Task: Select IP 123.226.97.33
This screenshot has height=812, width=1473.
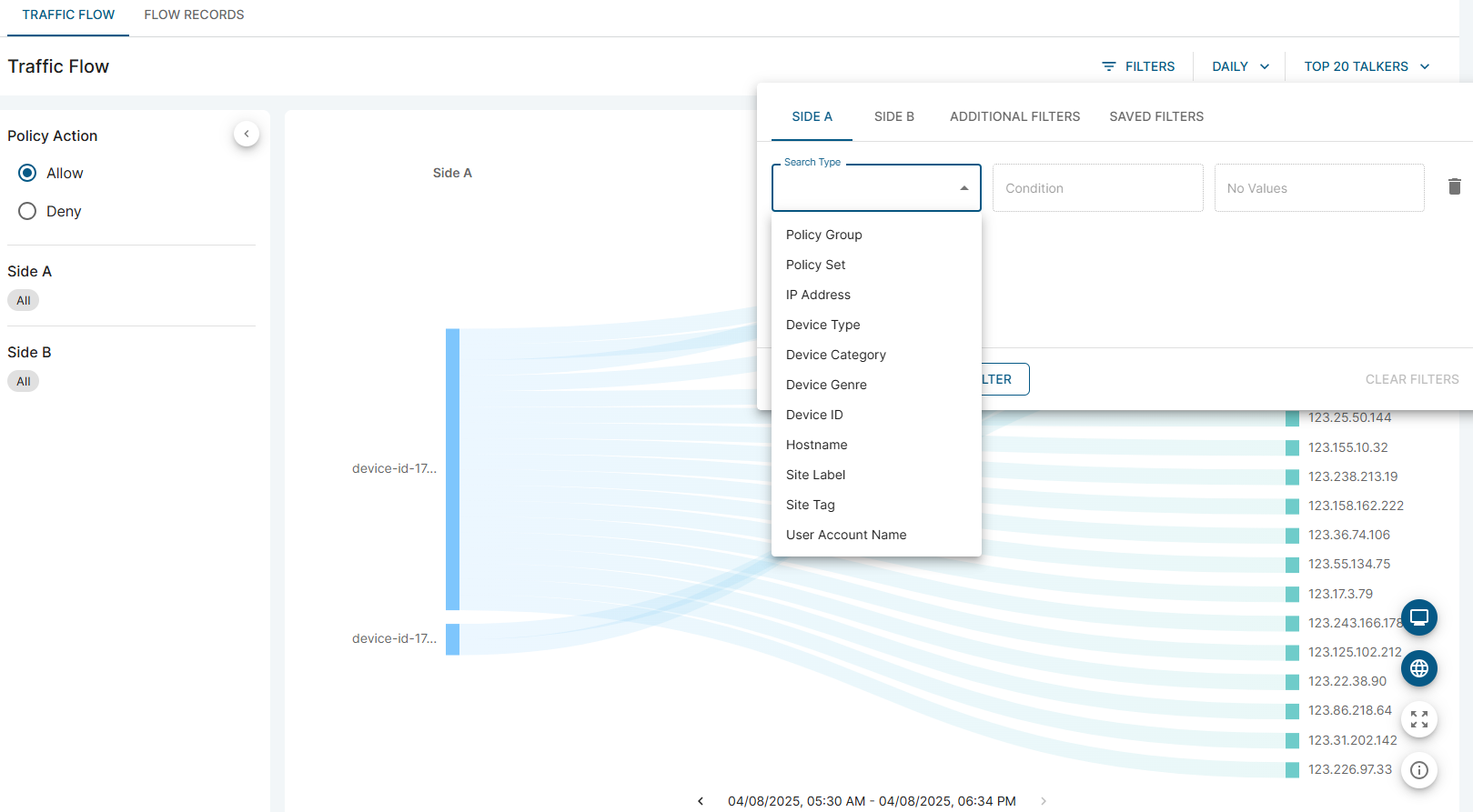Action: [x=1350, y=769]
